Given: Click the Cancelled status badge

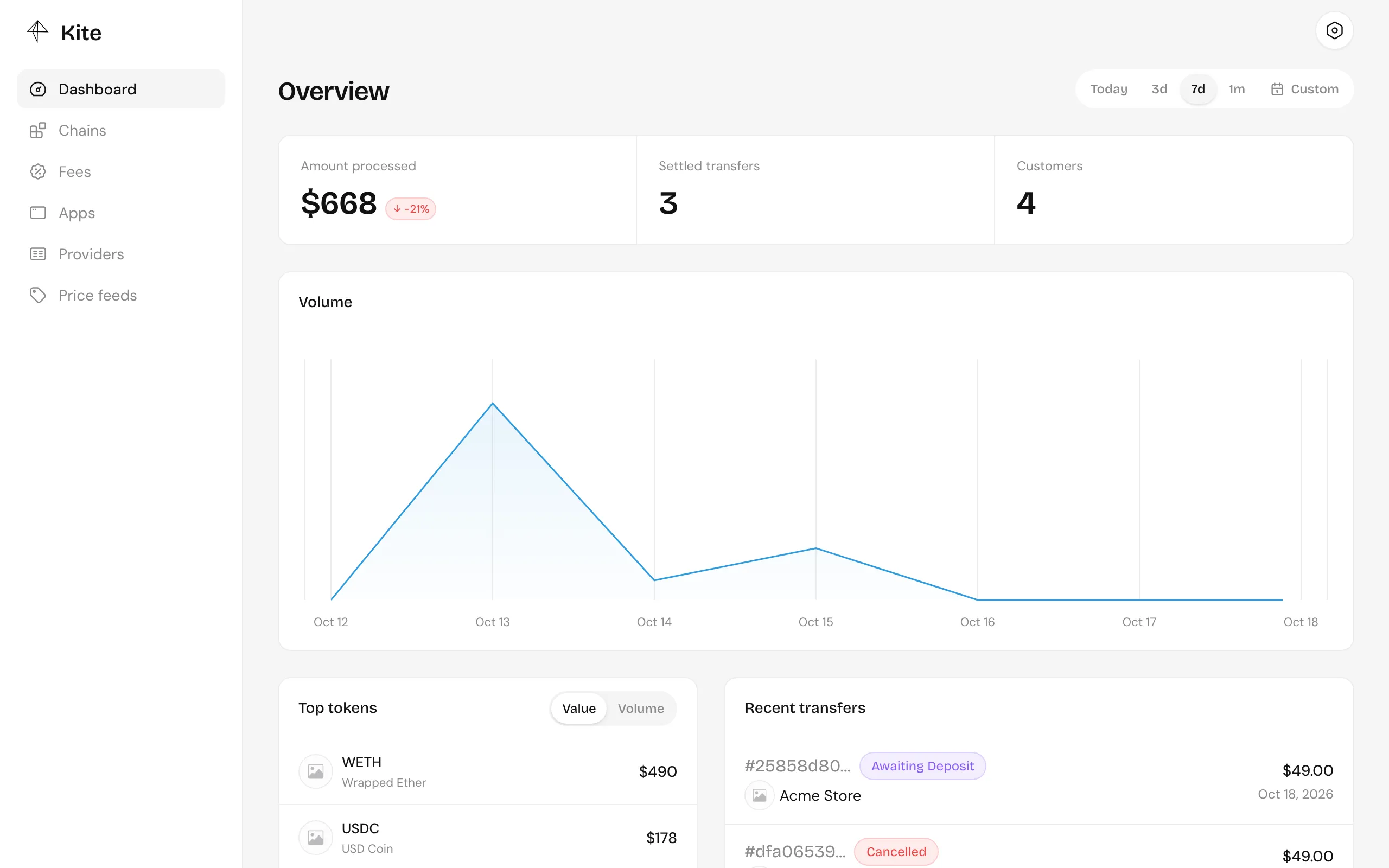Looking at the screenshot, I should [896, 851].
